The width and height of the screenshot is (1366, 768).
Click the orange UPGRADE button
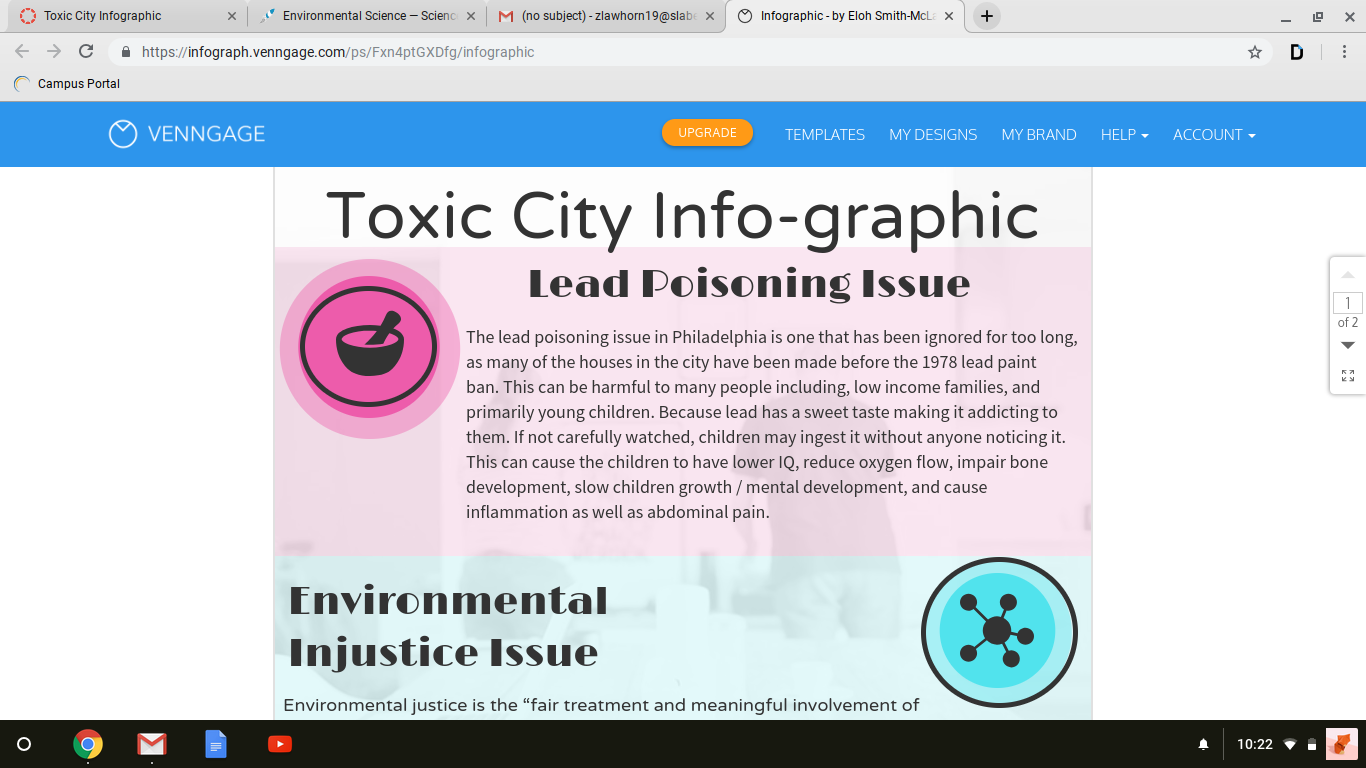tap(707, 133)
